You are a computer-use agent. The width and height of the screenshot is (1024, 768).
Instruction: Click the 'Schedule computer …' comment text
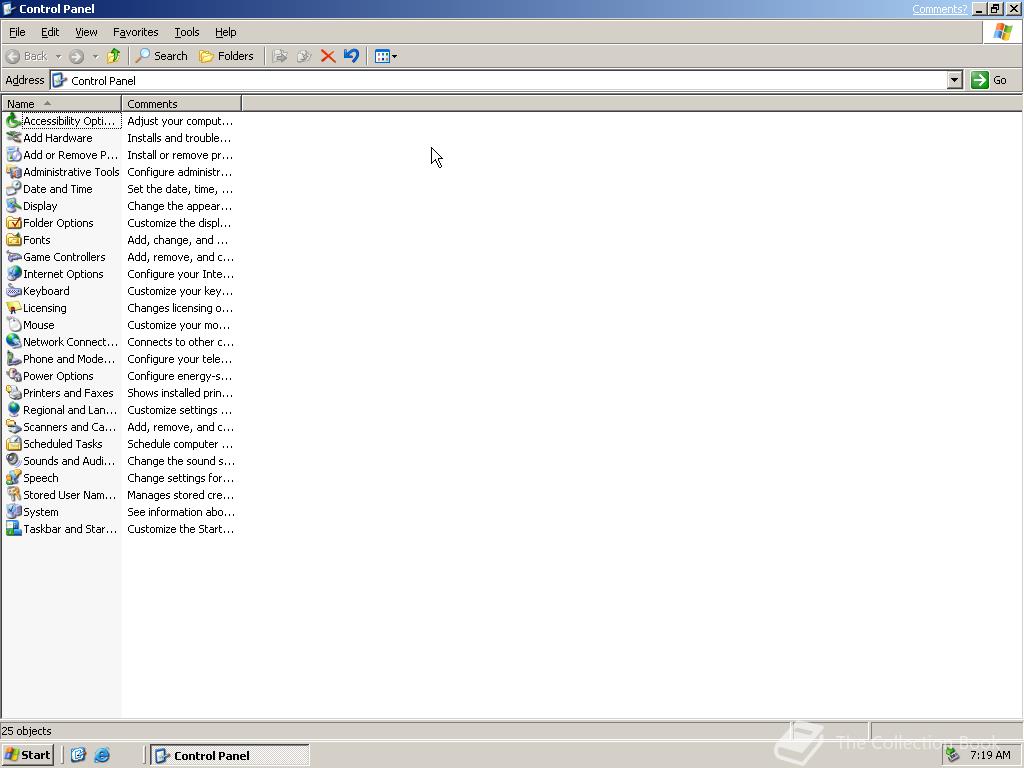click(x=180, y=443)
